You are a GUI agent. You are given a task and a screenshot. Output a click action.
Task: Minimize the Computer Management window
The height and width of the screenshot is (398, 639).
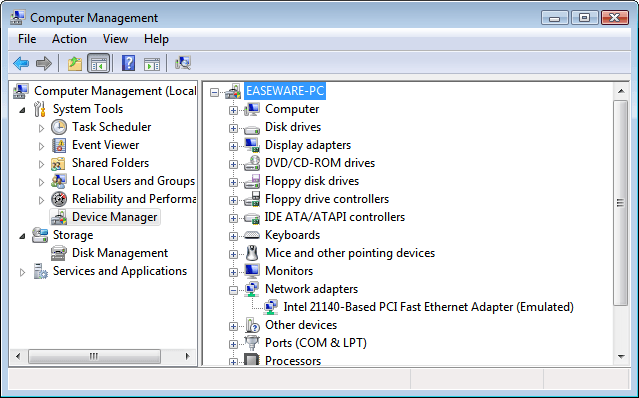point(554,18)
